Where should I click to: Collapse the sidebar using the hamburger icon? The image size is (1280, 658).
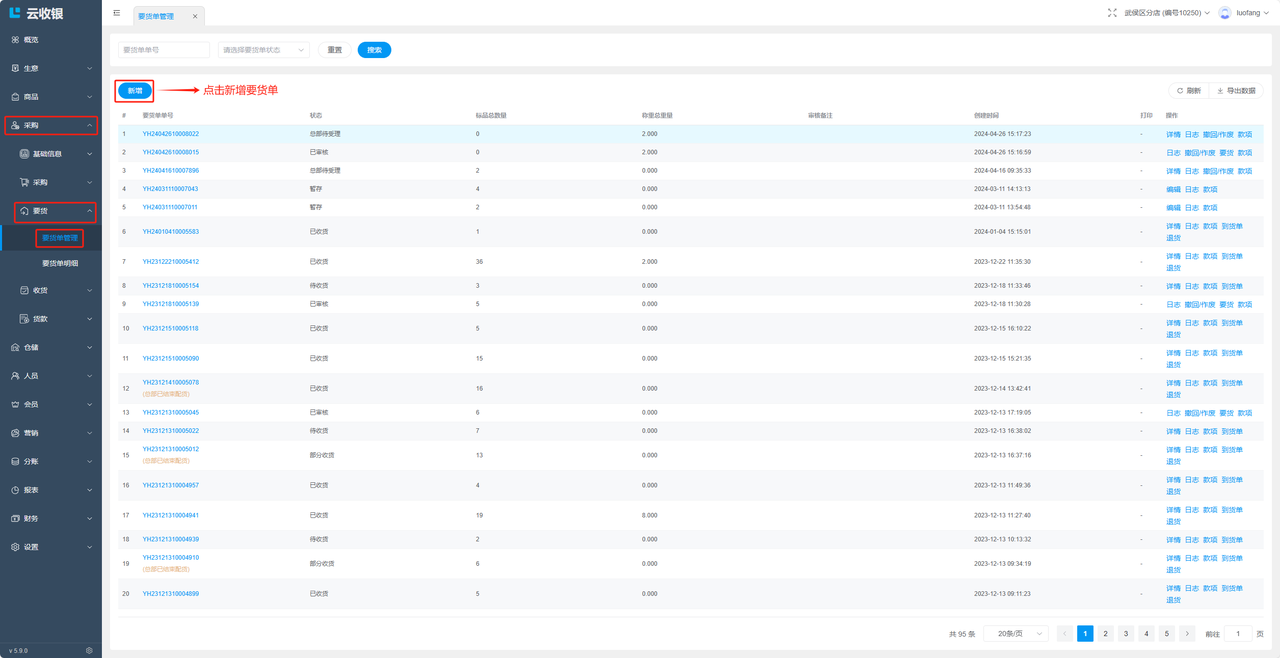click(117, 13)
